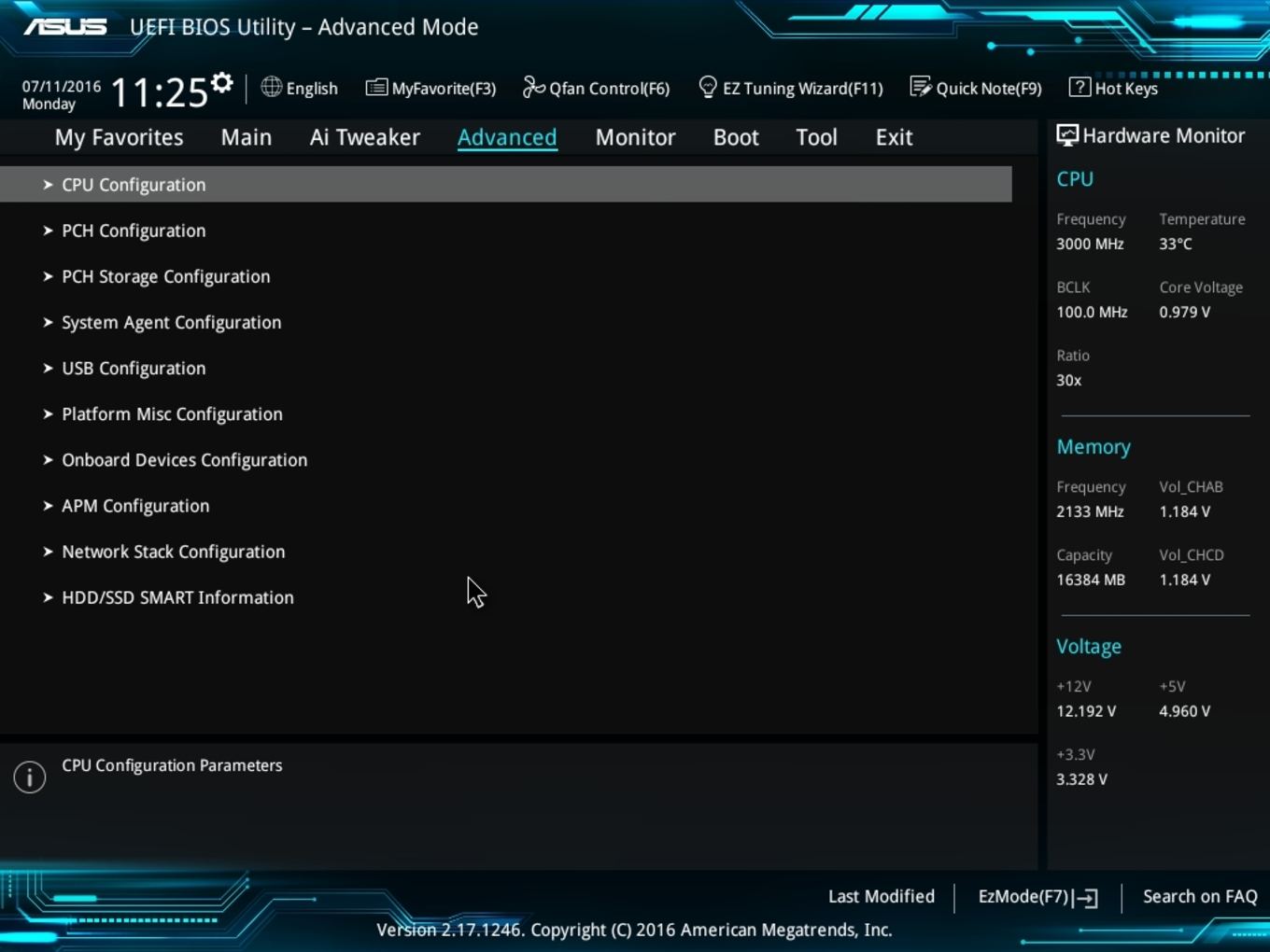Click the EzMode exit arrow icon
Image resolution: width=1270 pixels, height=952 pixels.
coord(1086,898)
